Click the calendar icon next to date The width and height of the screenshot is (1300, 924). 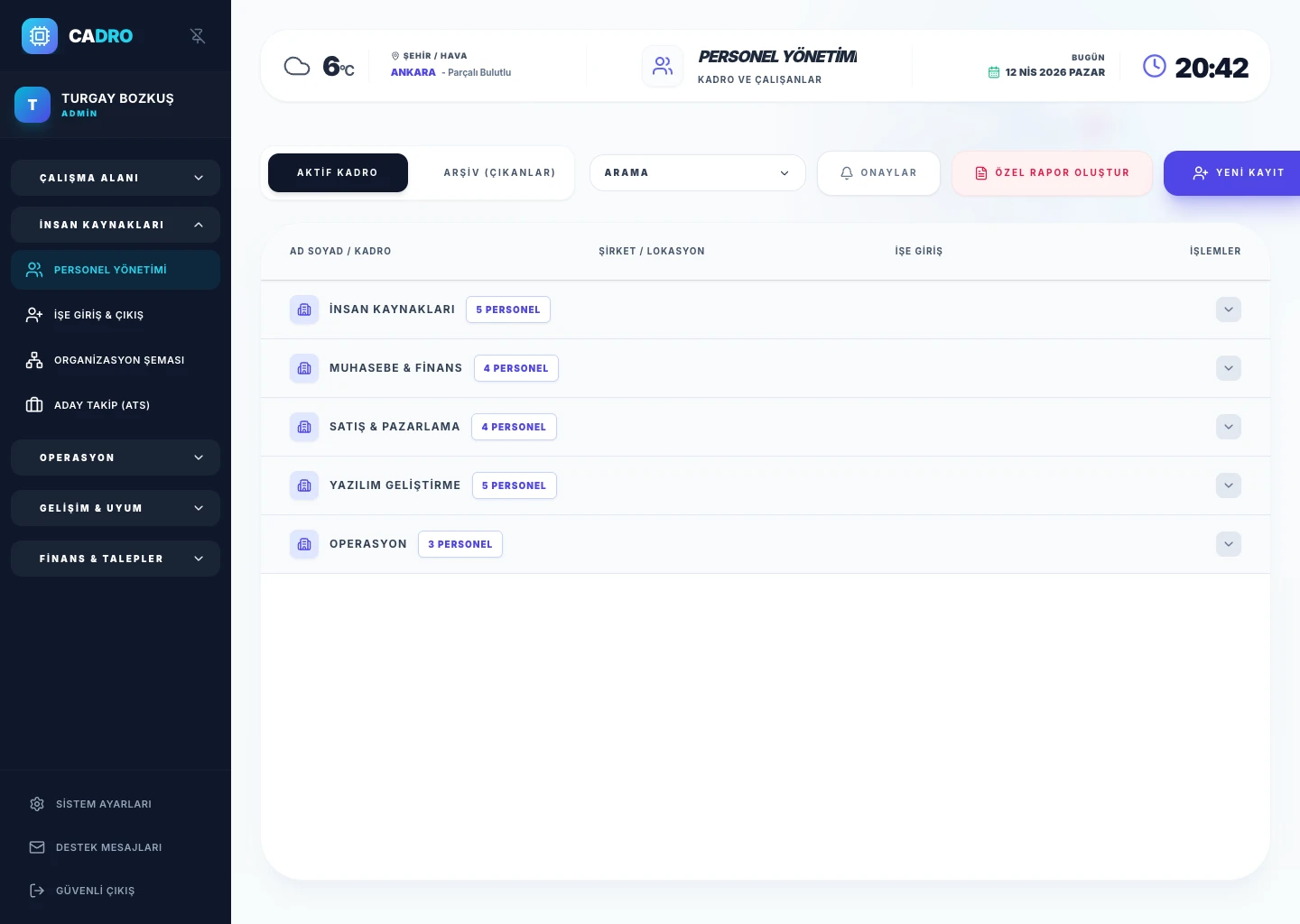pos(994,72)
